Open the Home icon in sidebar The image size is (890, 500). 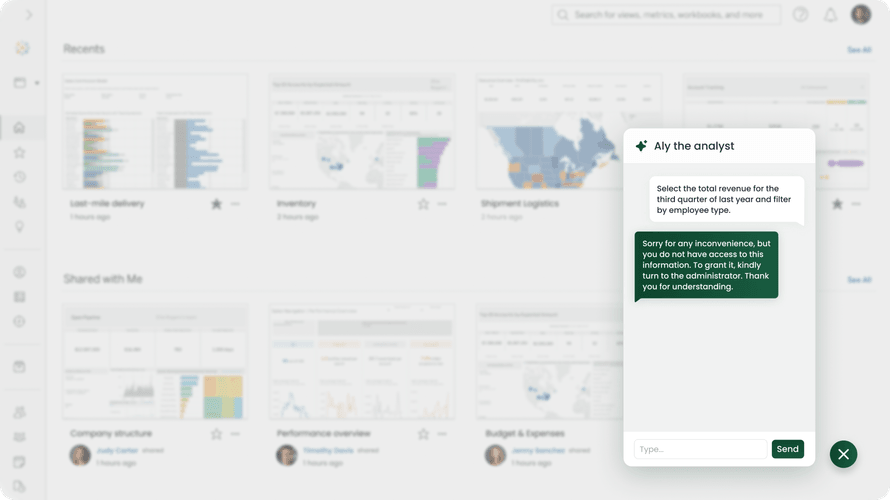(x=20, y=127)
